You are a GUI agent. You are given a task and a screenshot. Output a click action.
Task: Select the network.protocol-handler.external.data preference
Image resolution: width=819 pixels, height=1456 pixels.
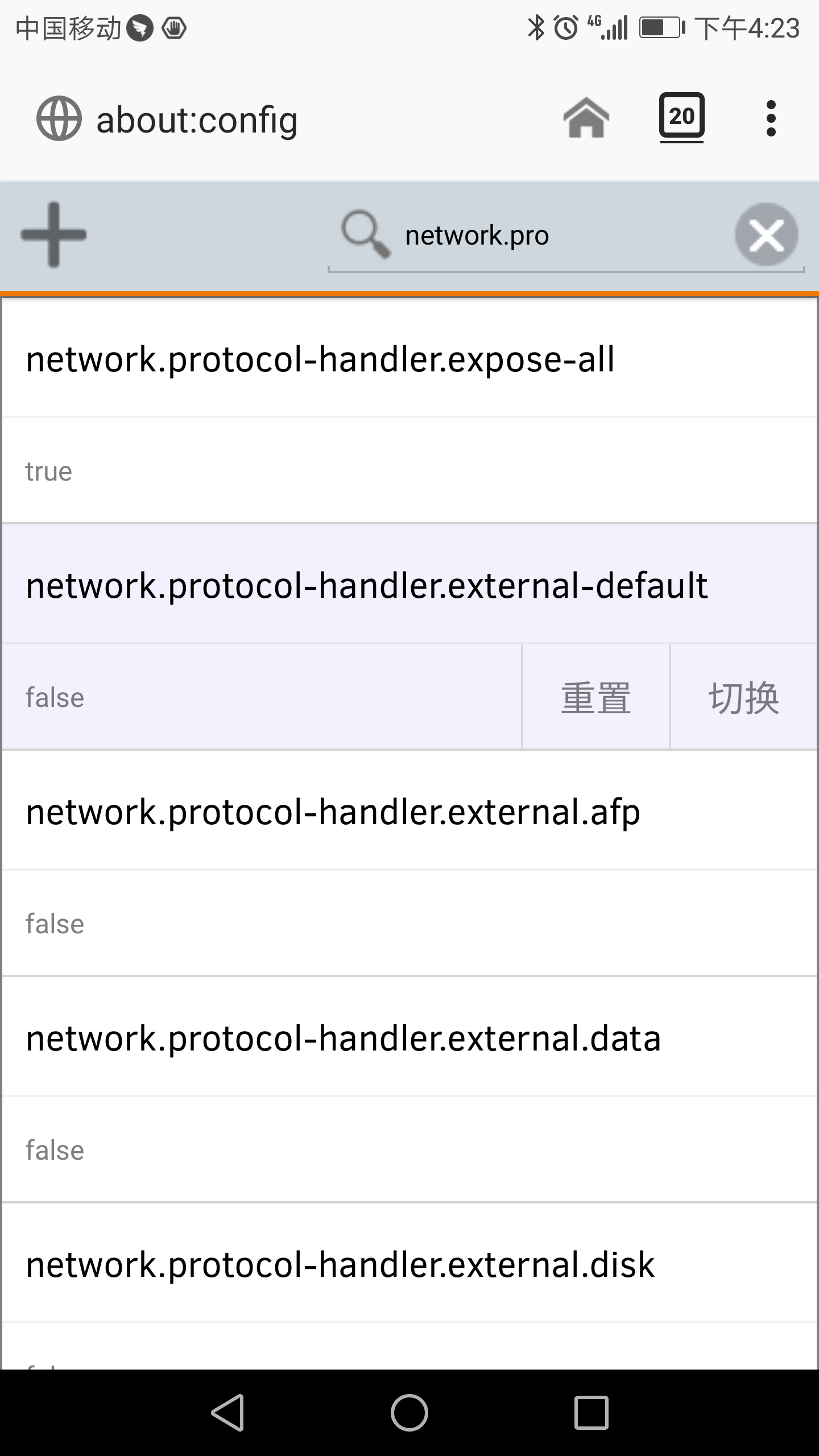[x=409, y=1038]
